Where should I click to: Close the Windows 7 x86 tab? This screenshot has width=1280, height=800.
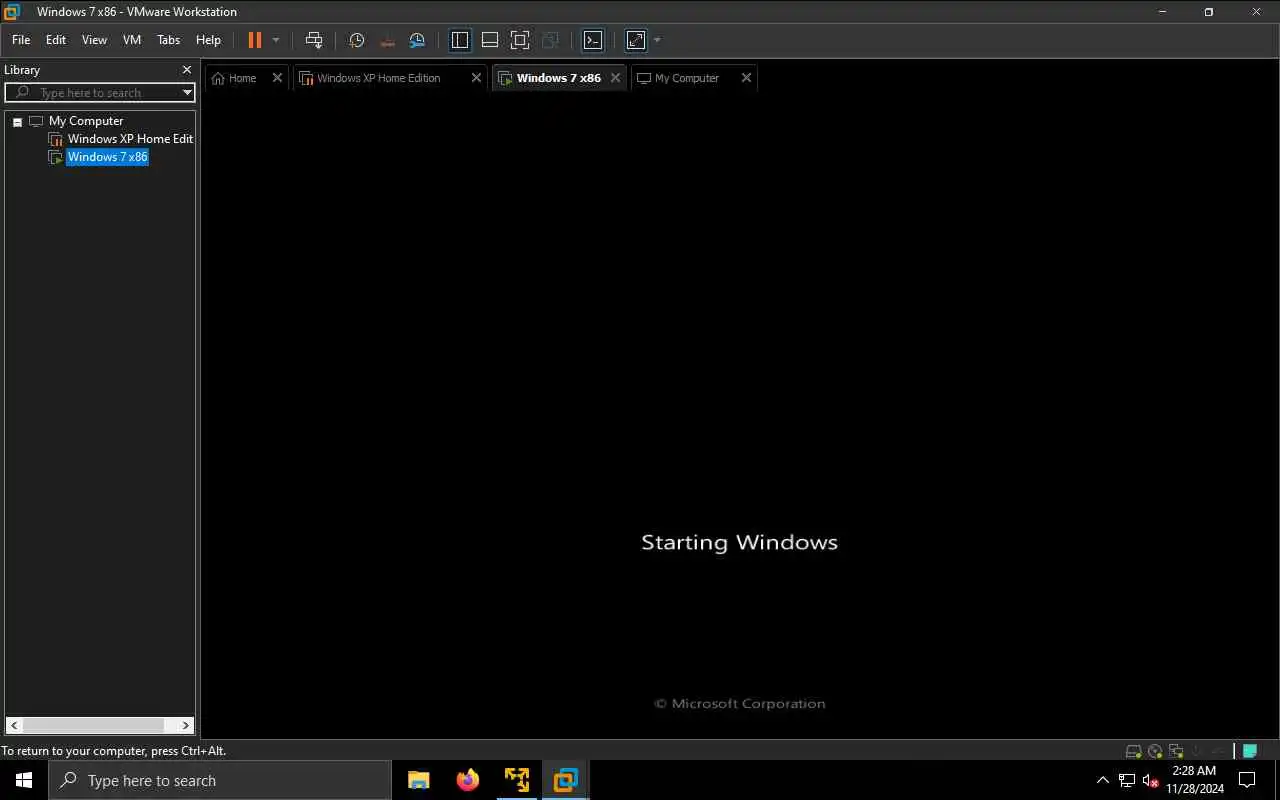pos(615,78)
